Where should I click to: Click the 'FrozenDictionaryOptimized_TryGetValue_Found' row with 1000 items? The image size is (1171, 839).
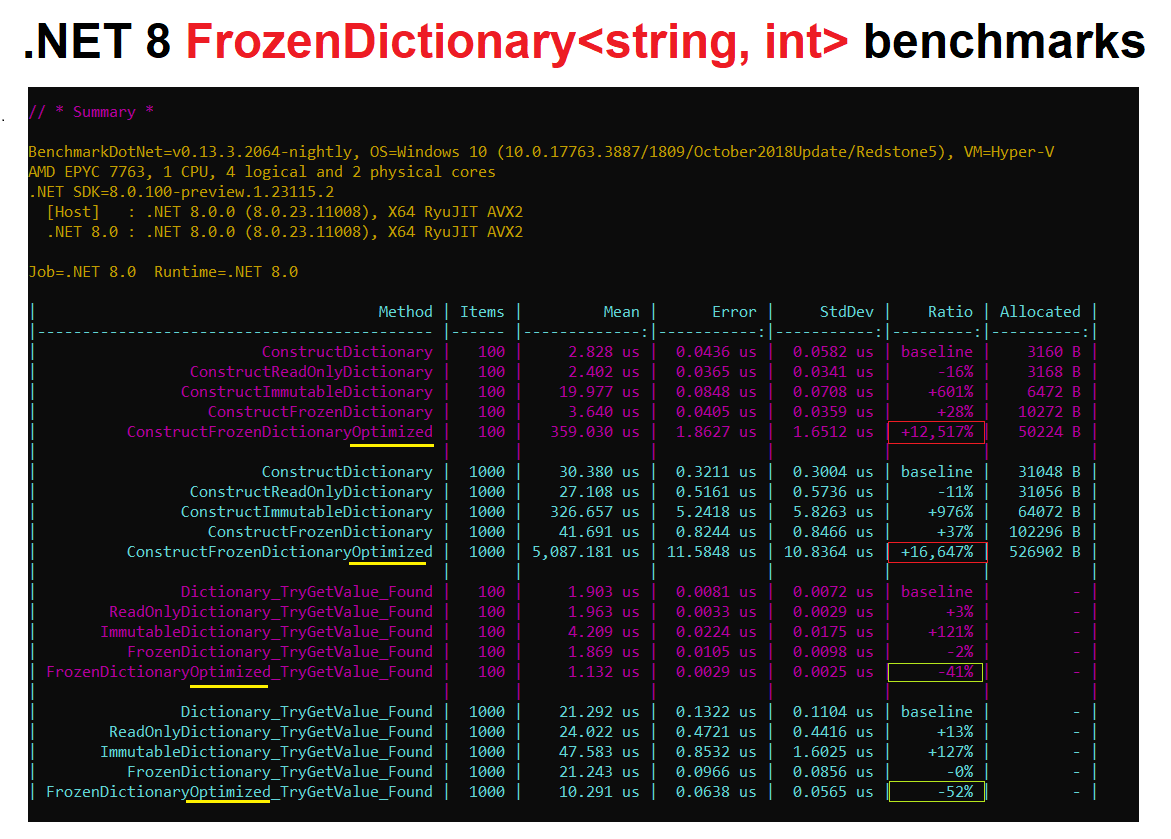coord(563,793)
